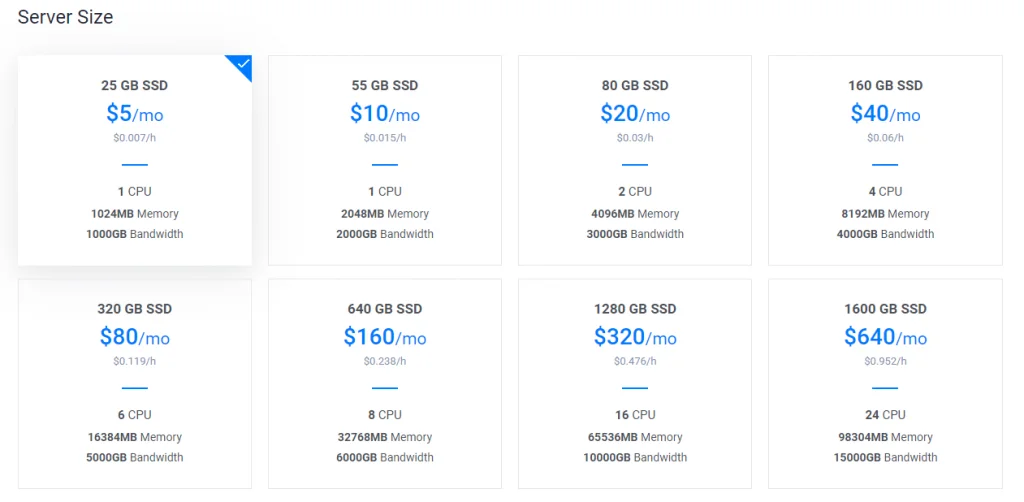Select the 320 GB SSD $80/mo plan

tap(135, 384)
